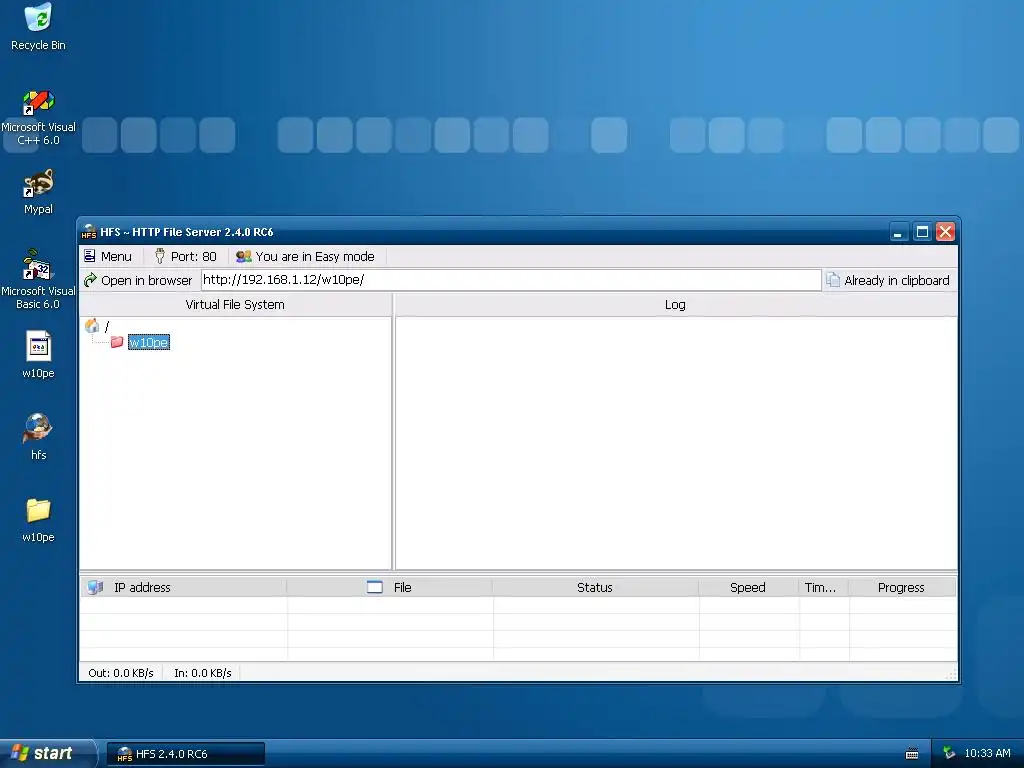Select the Recycle Bin desktop icon
This screenshot has height=768, width=1024.
click(38, 27)
